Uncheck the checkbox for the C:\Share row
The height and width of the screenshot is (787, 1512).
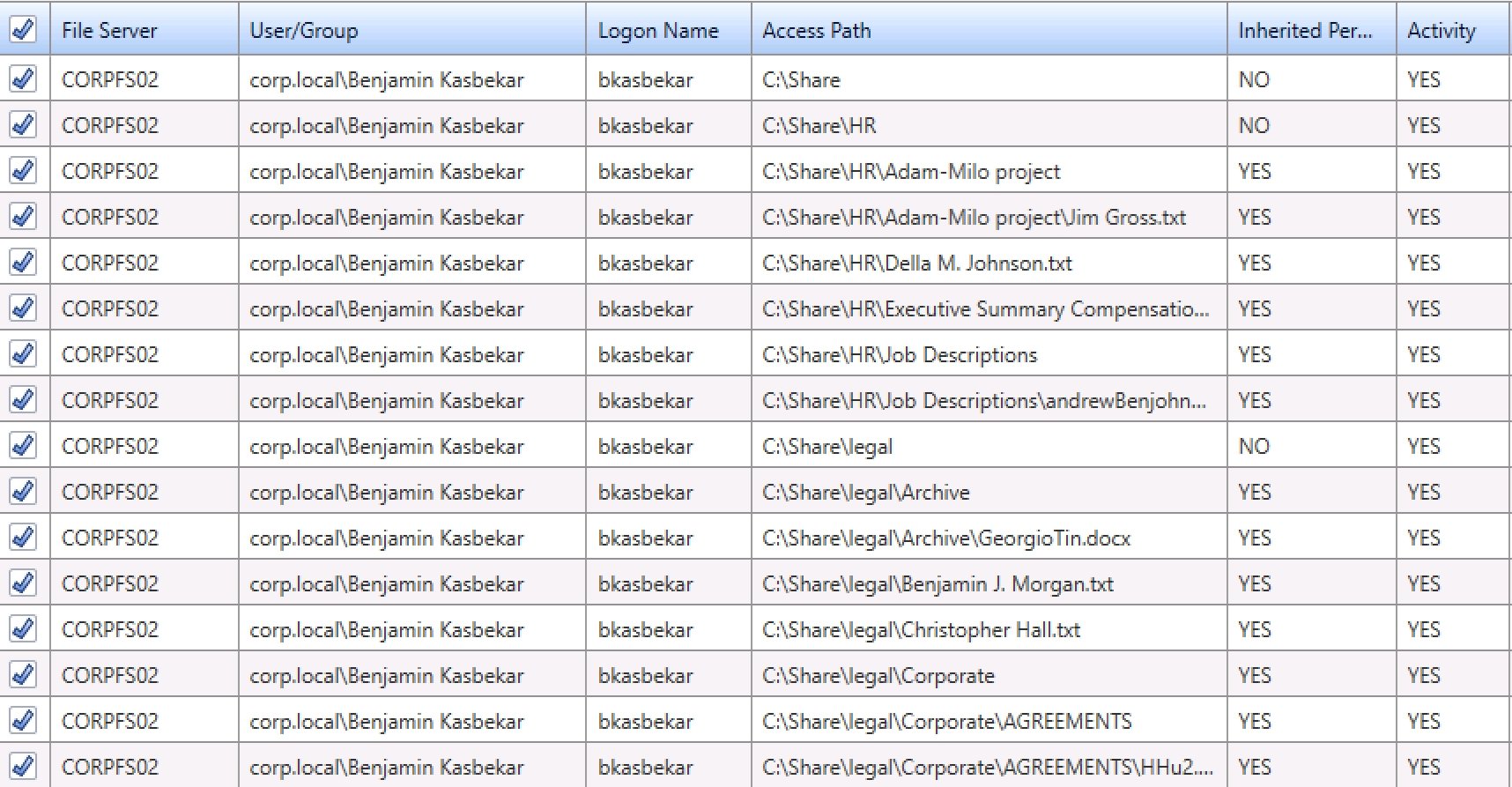(23, 79)
